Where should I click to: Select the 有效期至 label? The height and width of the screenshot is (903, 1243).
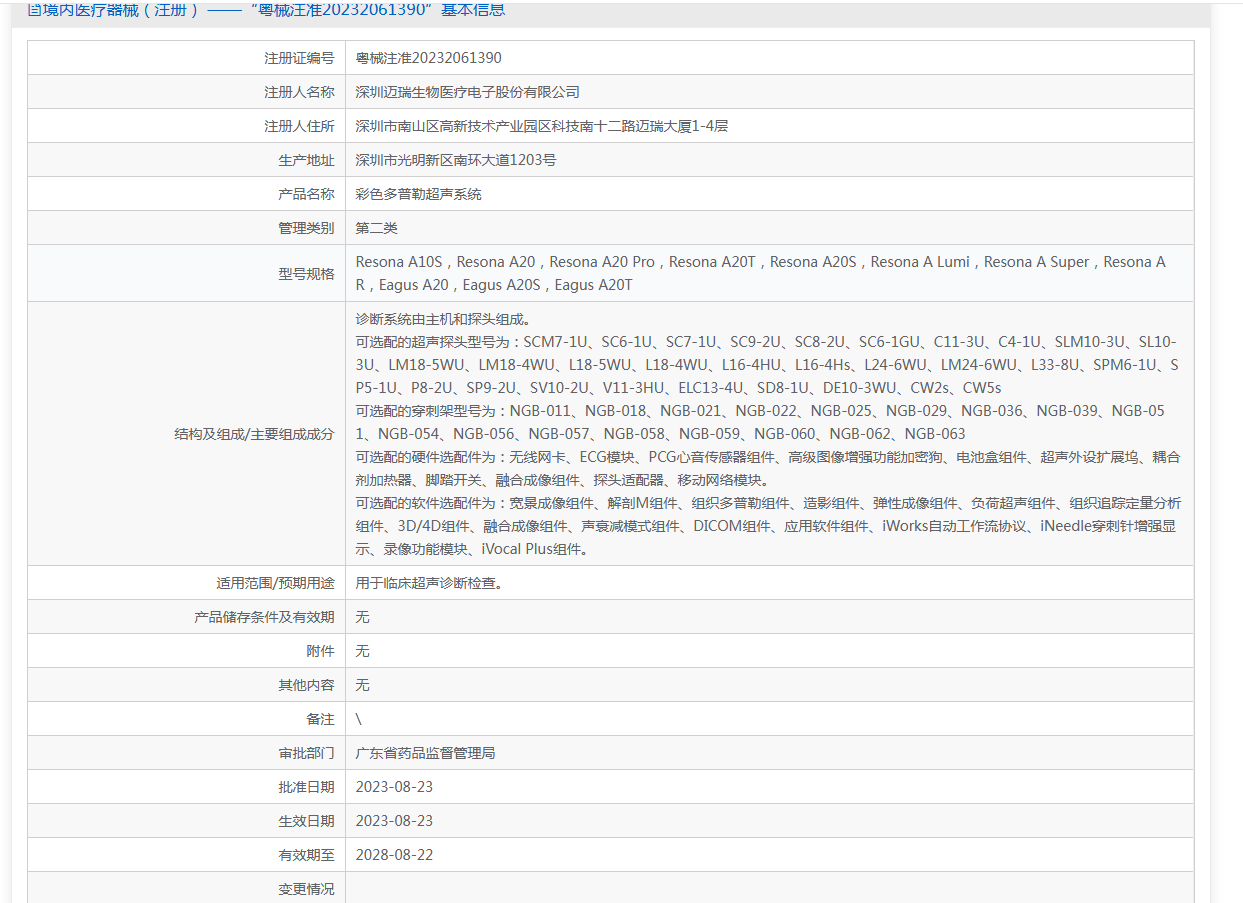306,855
